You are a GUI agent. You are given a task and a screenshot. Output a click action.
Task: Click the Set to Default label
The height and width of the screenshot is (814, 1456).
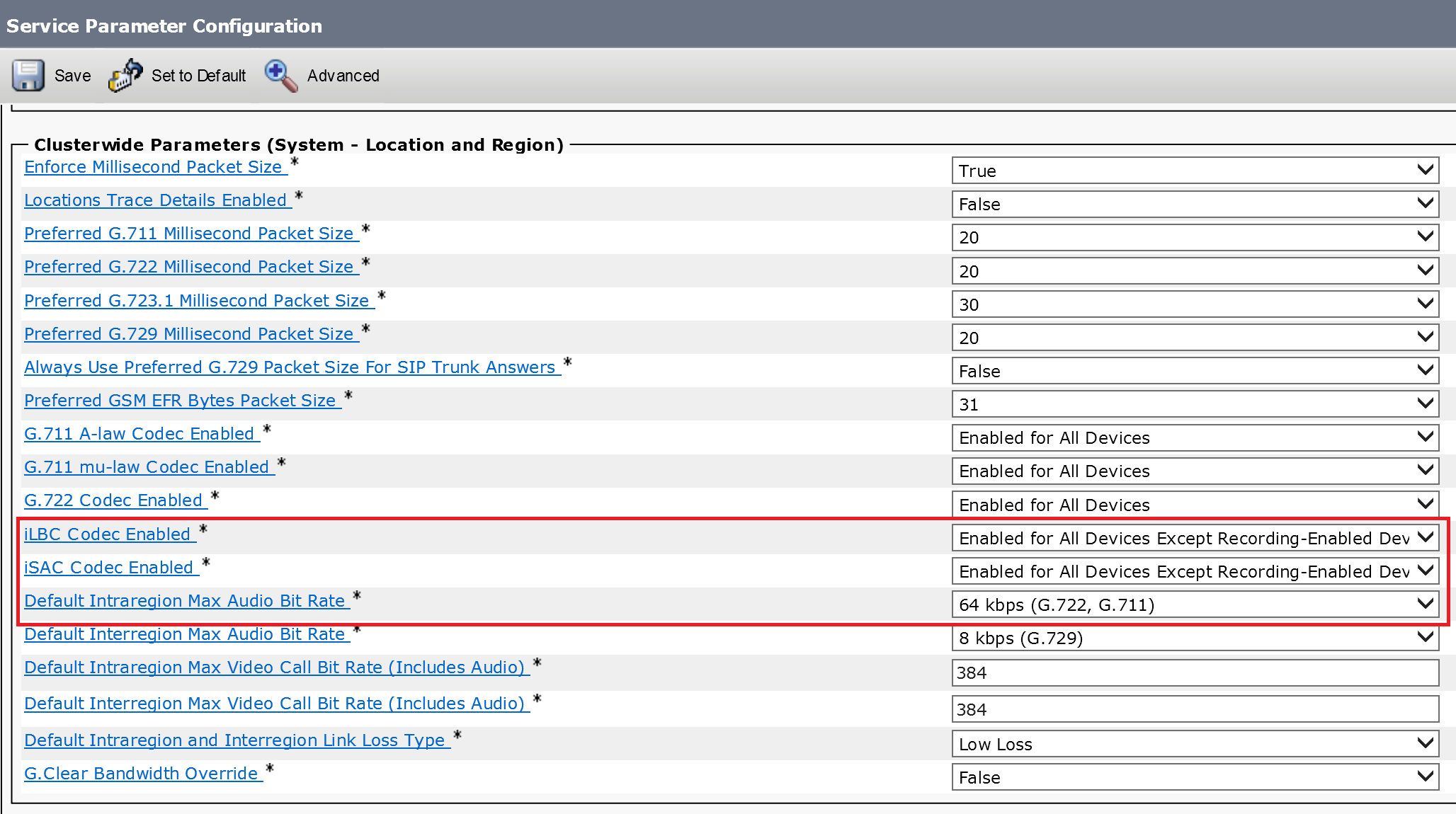(198, 76)
